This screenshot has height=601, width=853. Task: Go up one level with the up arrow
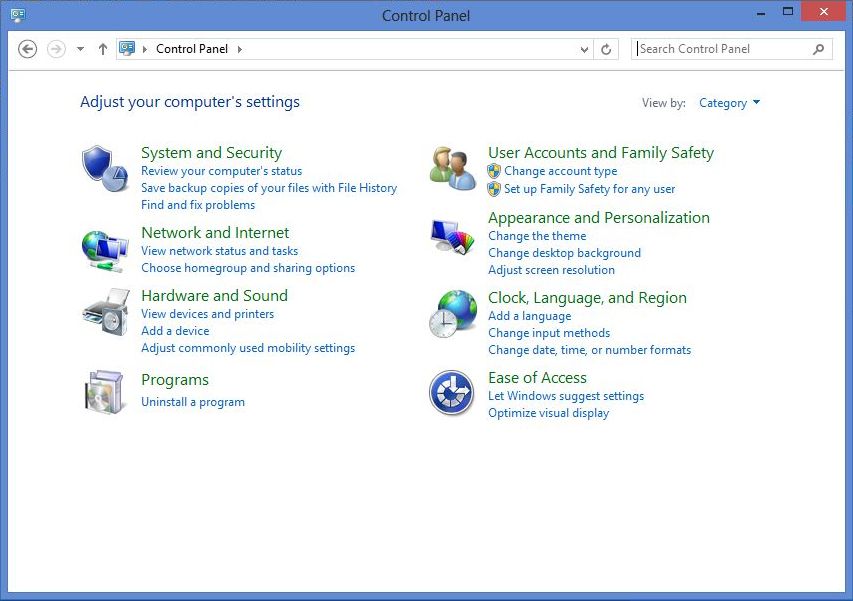point(102,49)
